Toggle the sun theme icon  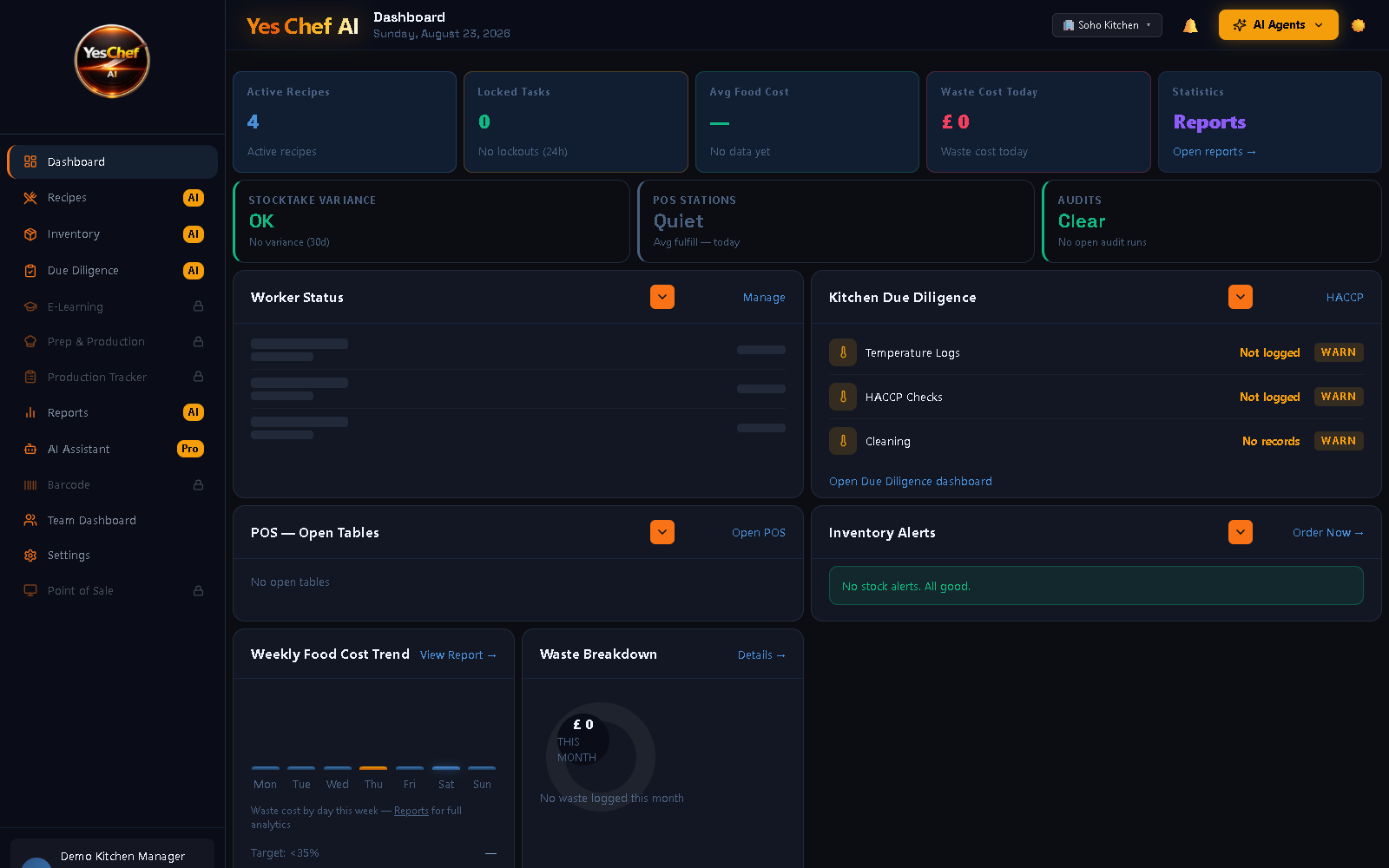[1359, 25]
